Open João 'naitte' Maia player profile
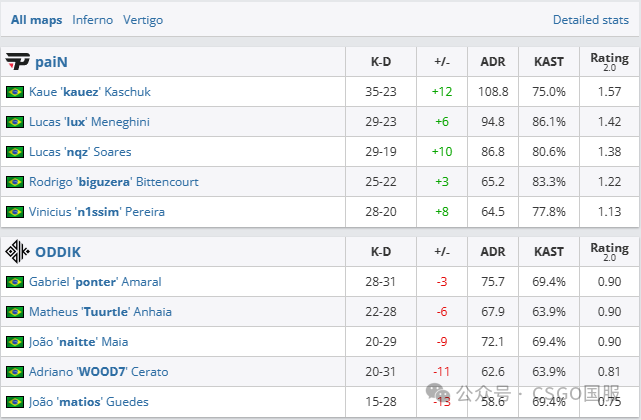This screenshot has height=420, width=641. 78,342
